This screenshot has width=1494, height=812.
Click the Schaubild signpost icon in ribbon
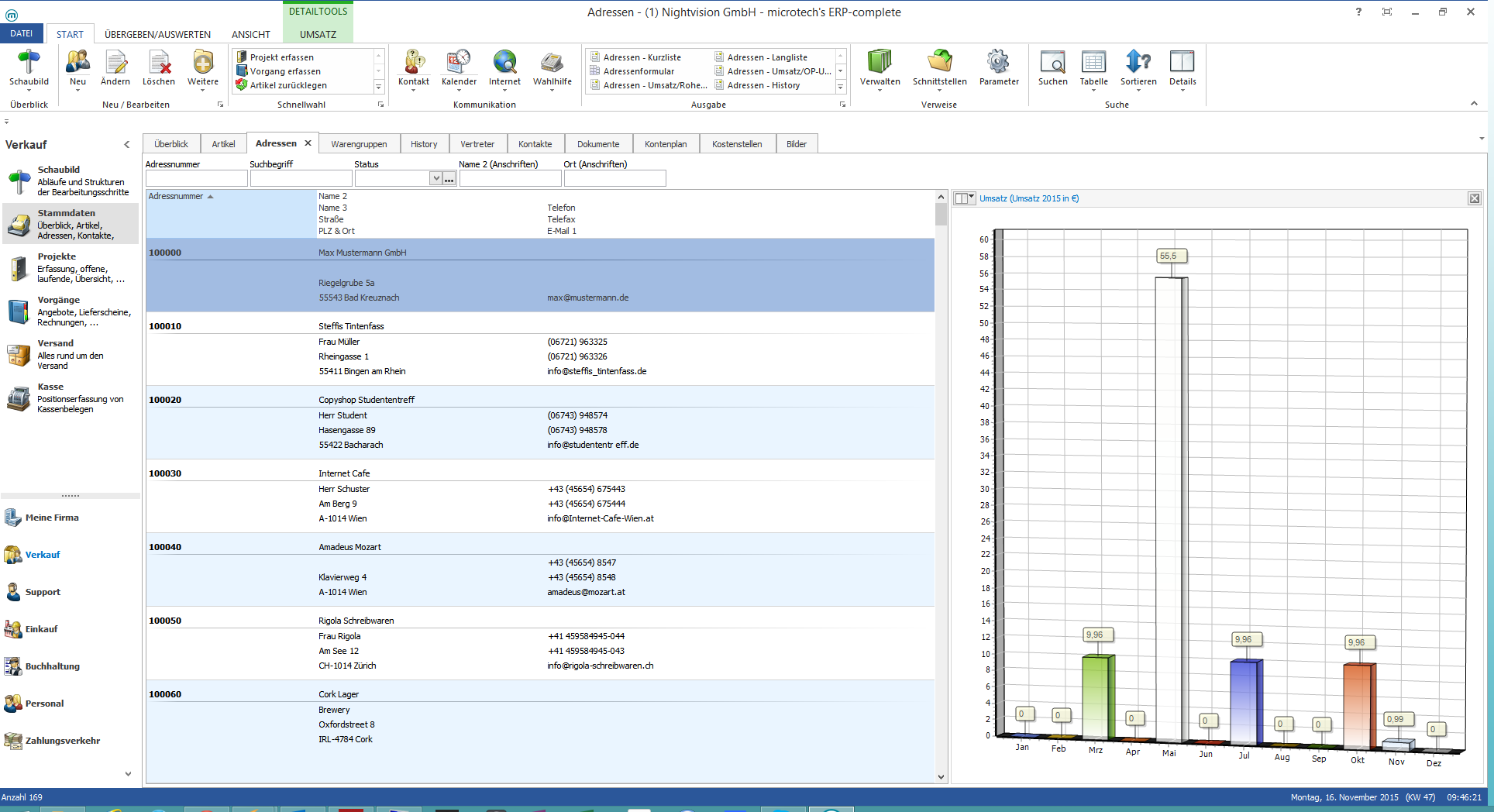tap(29, 62)
